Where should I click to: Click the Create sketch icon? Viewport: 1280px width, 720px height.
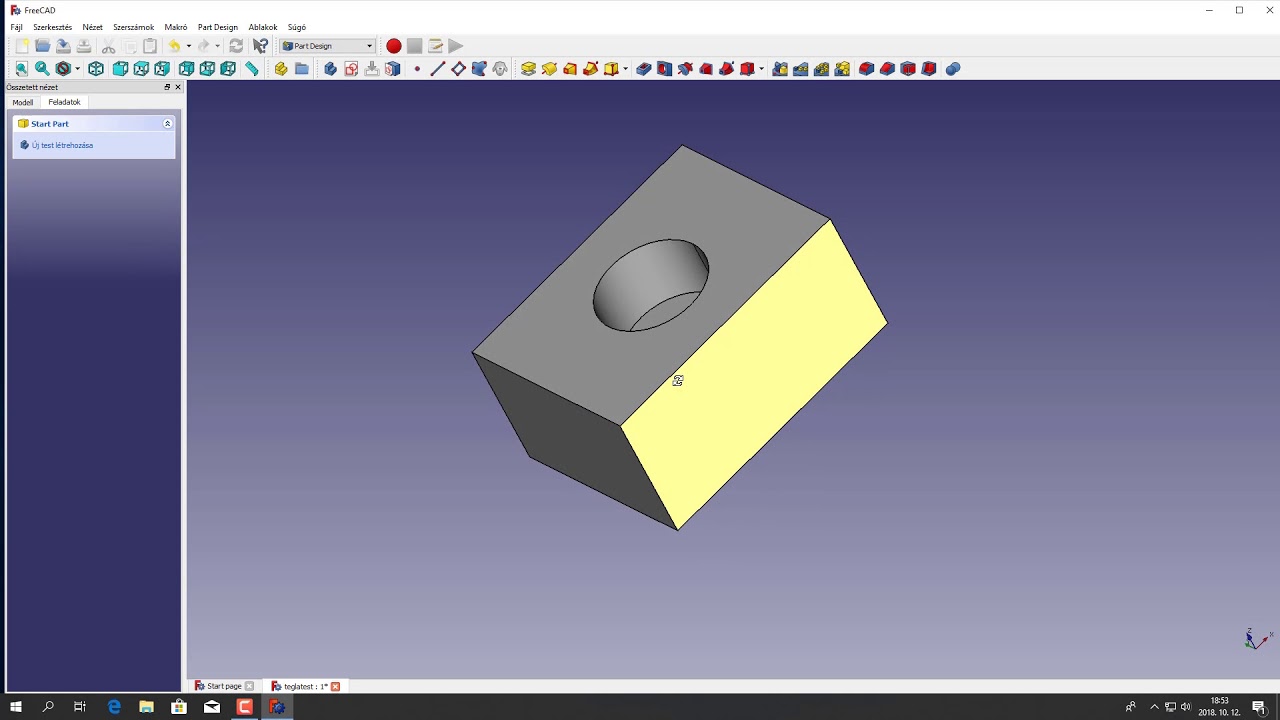point(351,69)
